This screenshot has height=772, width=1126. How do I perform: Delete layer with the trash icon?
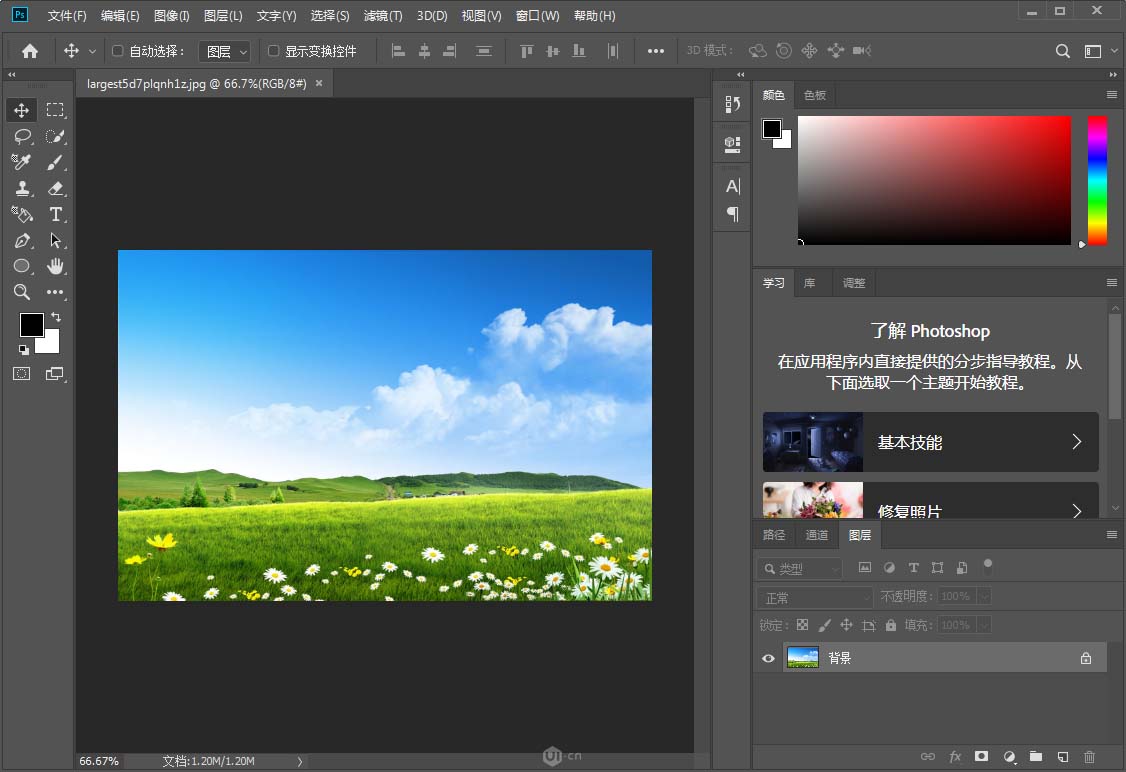pyautogui.click(x=1089, y=756)
